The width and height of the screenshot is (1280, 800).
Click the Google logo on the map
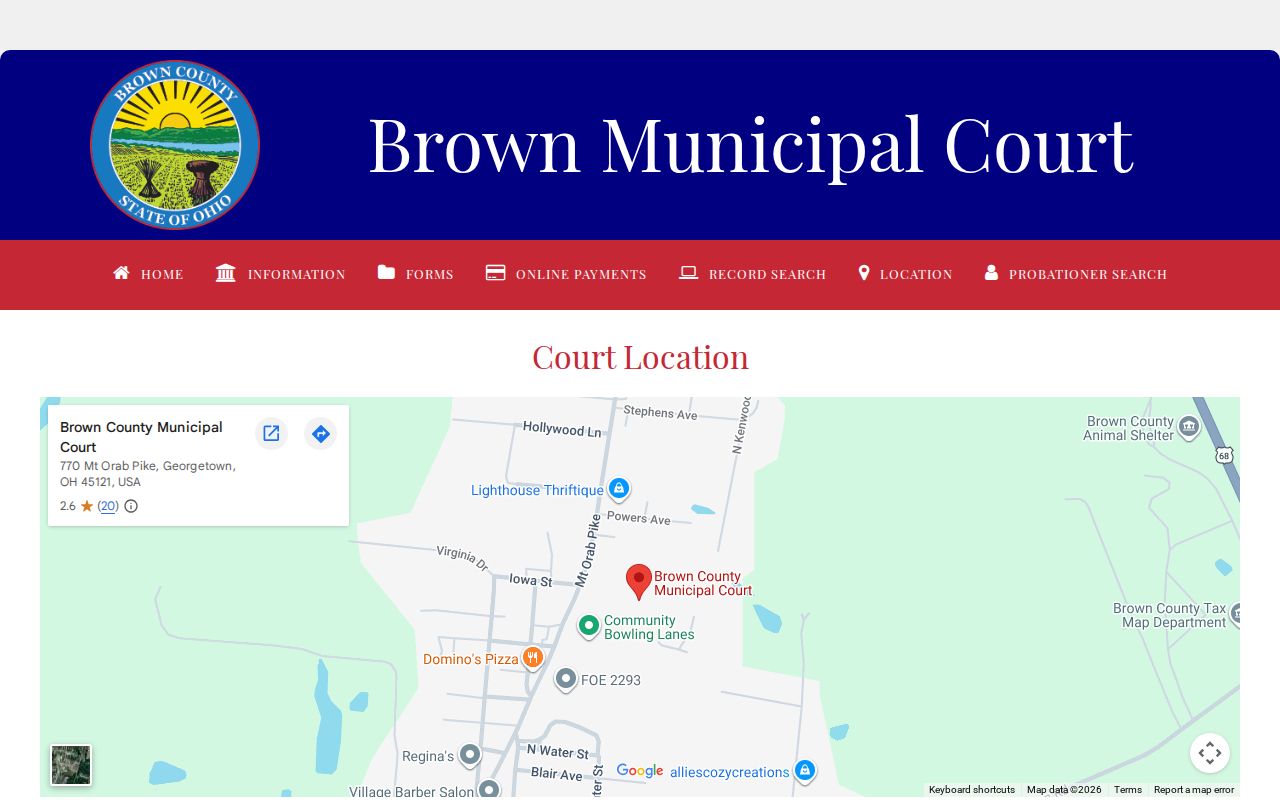(640, 771)
